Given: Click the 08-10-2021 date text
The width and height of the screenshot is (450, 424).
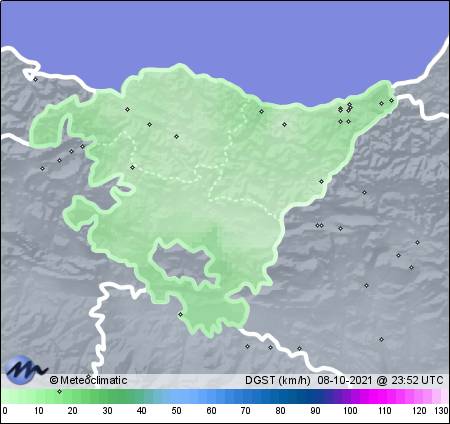Looking at the screenshot, I should [x=344, y=380].
